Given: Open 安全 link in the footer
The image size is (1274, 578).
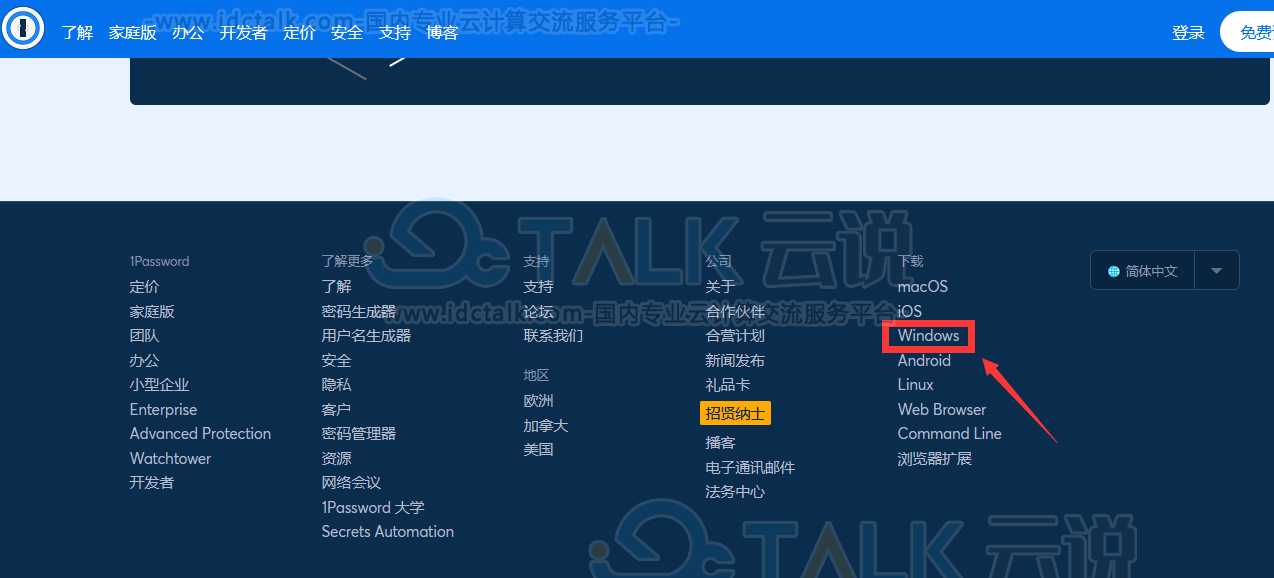Looking at the screenshot, I should 336,360.
